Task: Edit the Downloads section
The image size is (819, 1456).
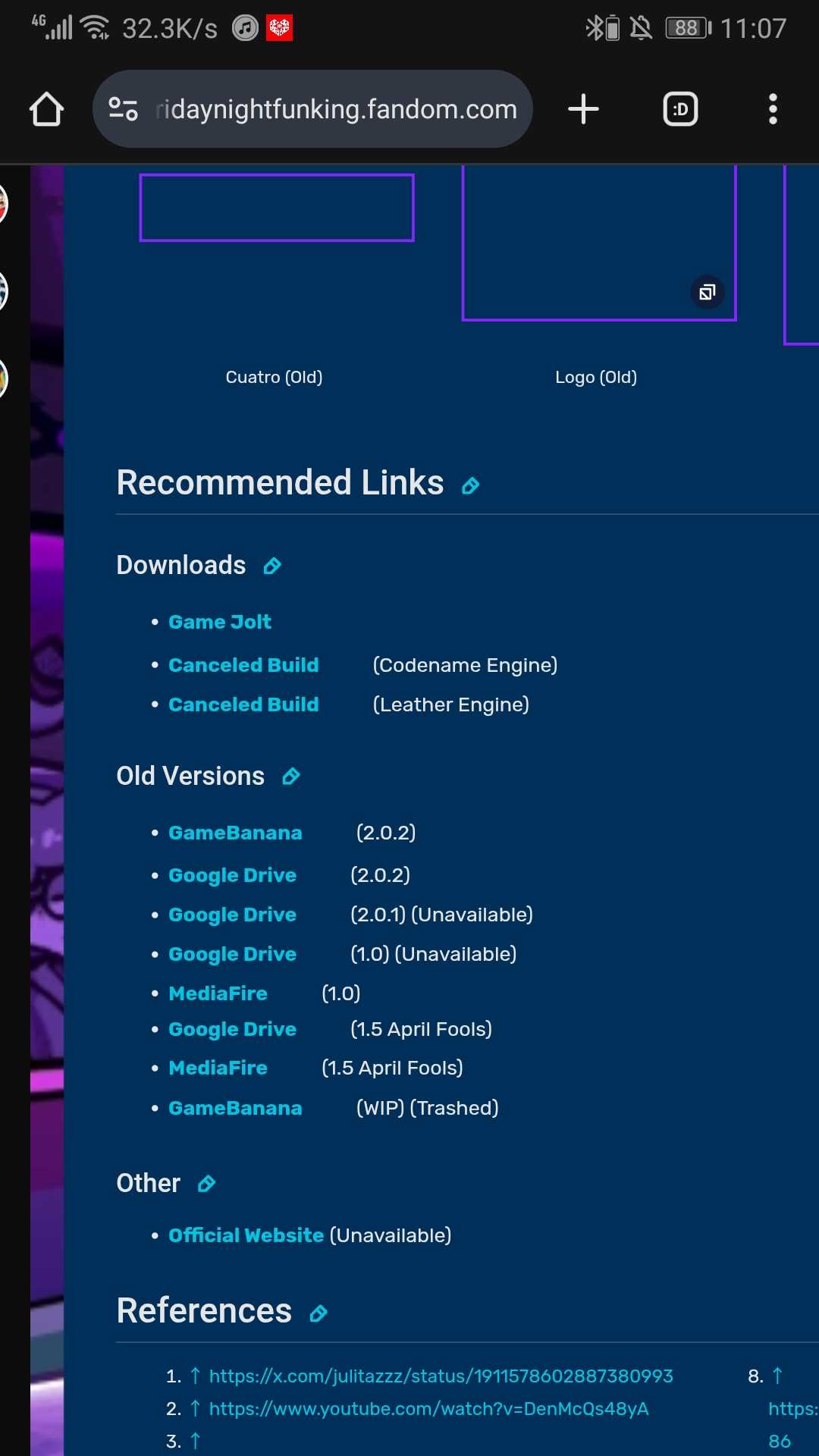Action: click(272, 566)
